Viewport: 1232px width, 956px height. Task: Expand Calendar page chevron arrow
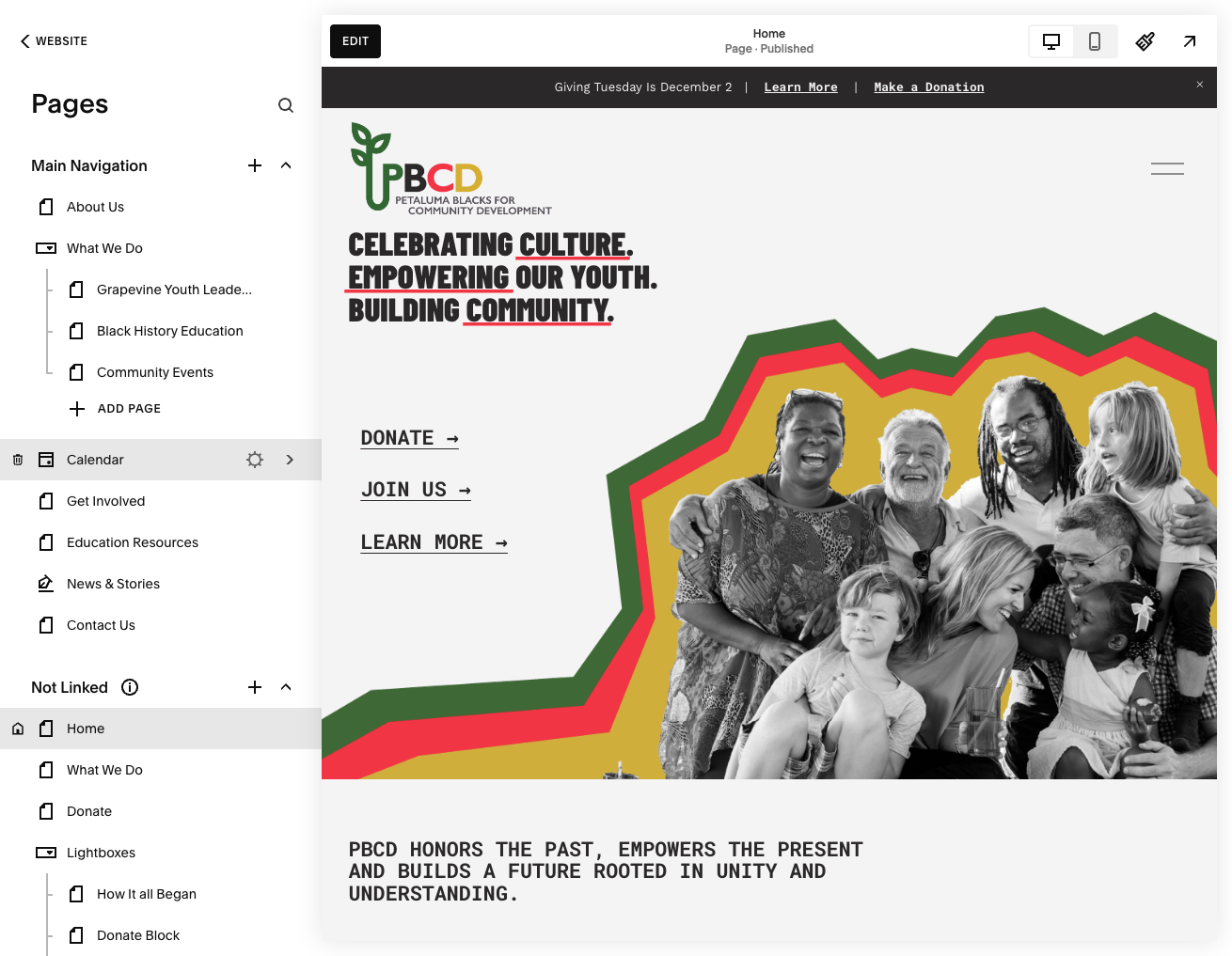click(290, 460)
